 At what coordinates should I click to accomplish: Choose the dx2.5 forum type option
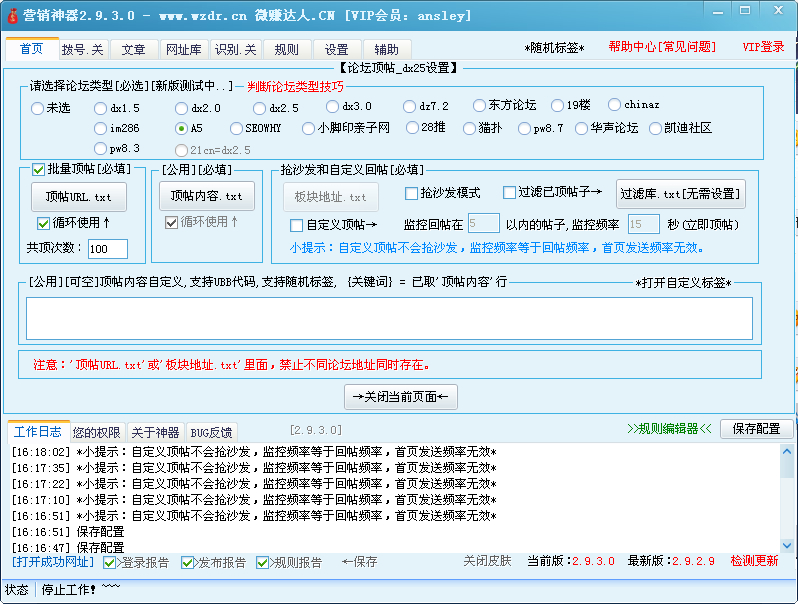(x=261, y=108)
